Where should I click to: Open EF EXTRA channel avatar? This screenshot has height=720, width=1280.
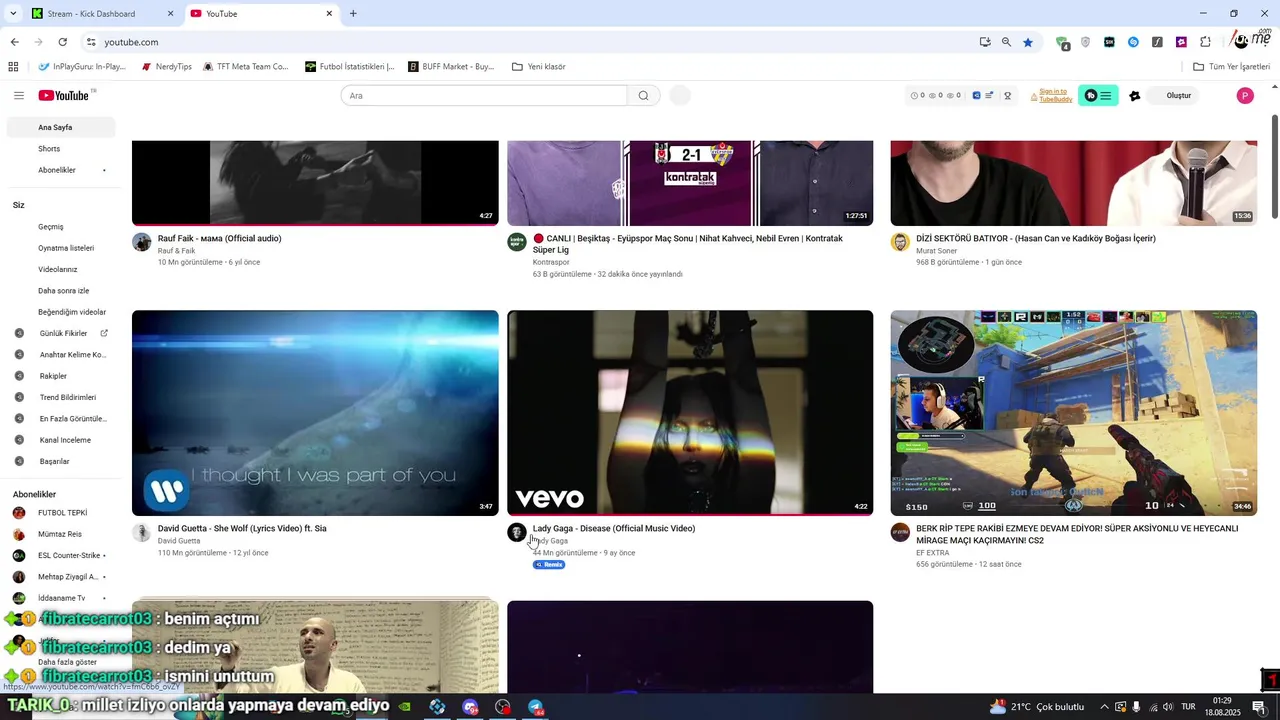tap(900, 532)
